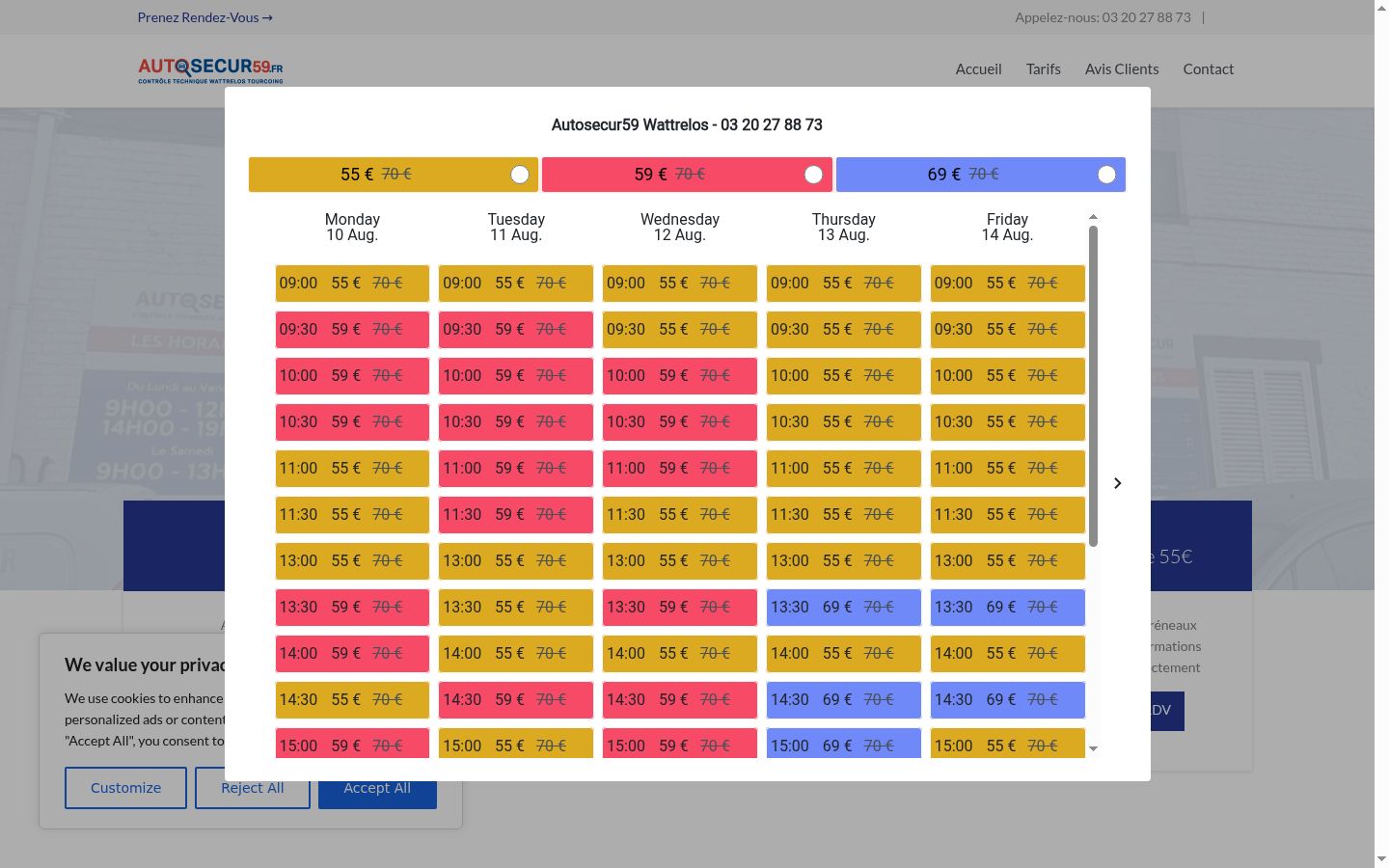The width and height of the screenshot is (1389, 868).
Task: Reserve the Tuesday 13:30 slot
Action: [516, 608]
